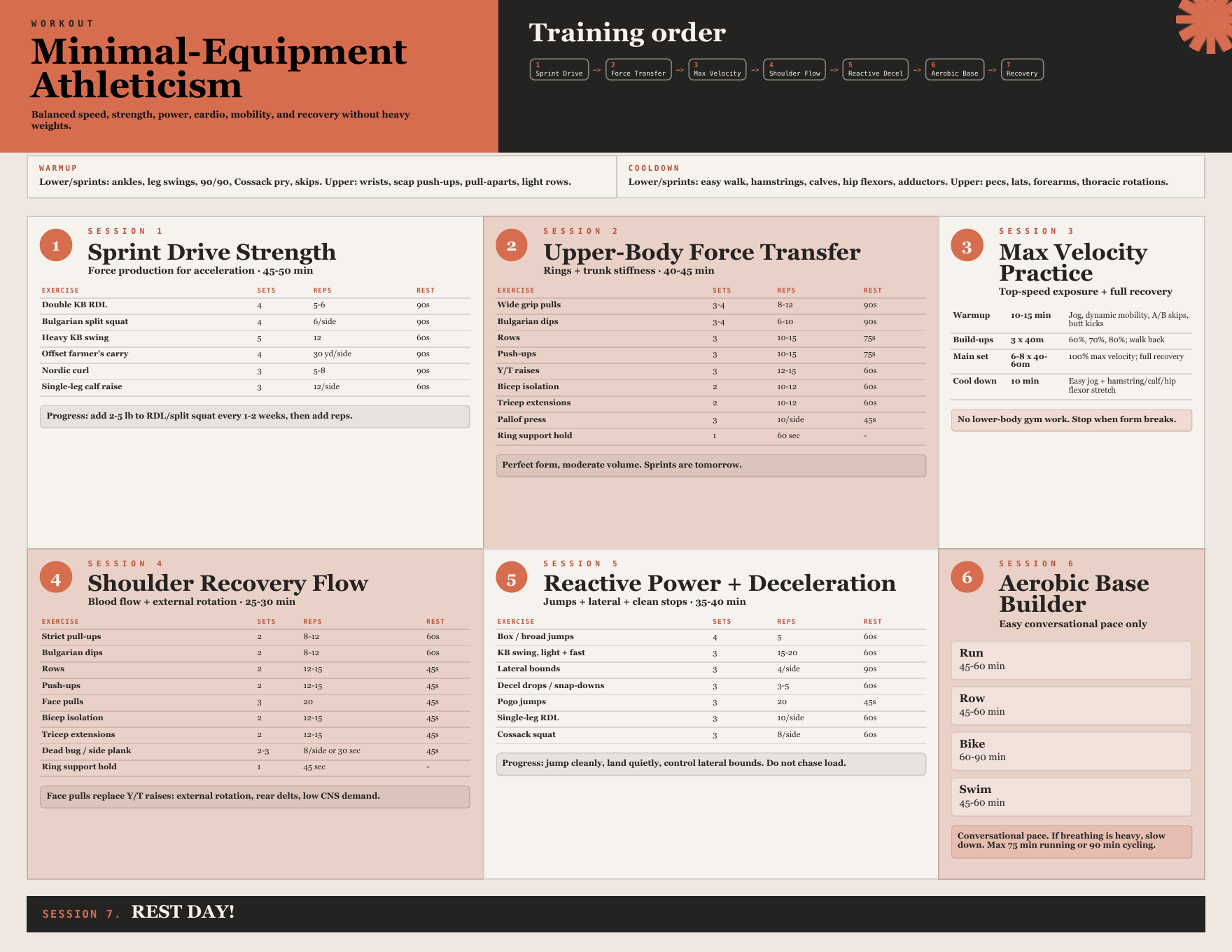Click Box / broad jumps exercise

(x=535, y=636)
